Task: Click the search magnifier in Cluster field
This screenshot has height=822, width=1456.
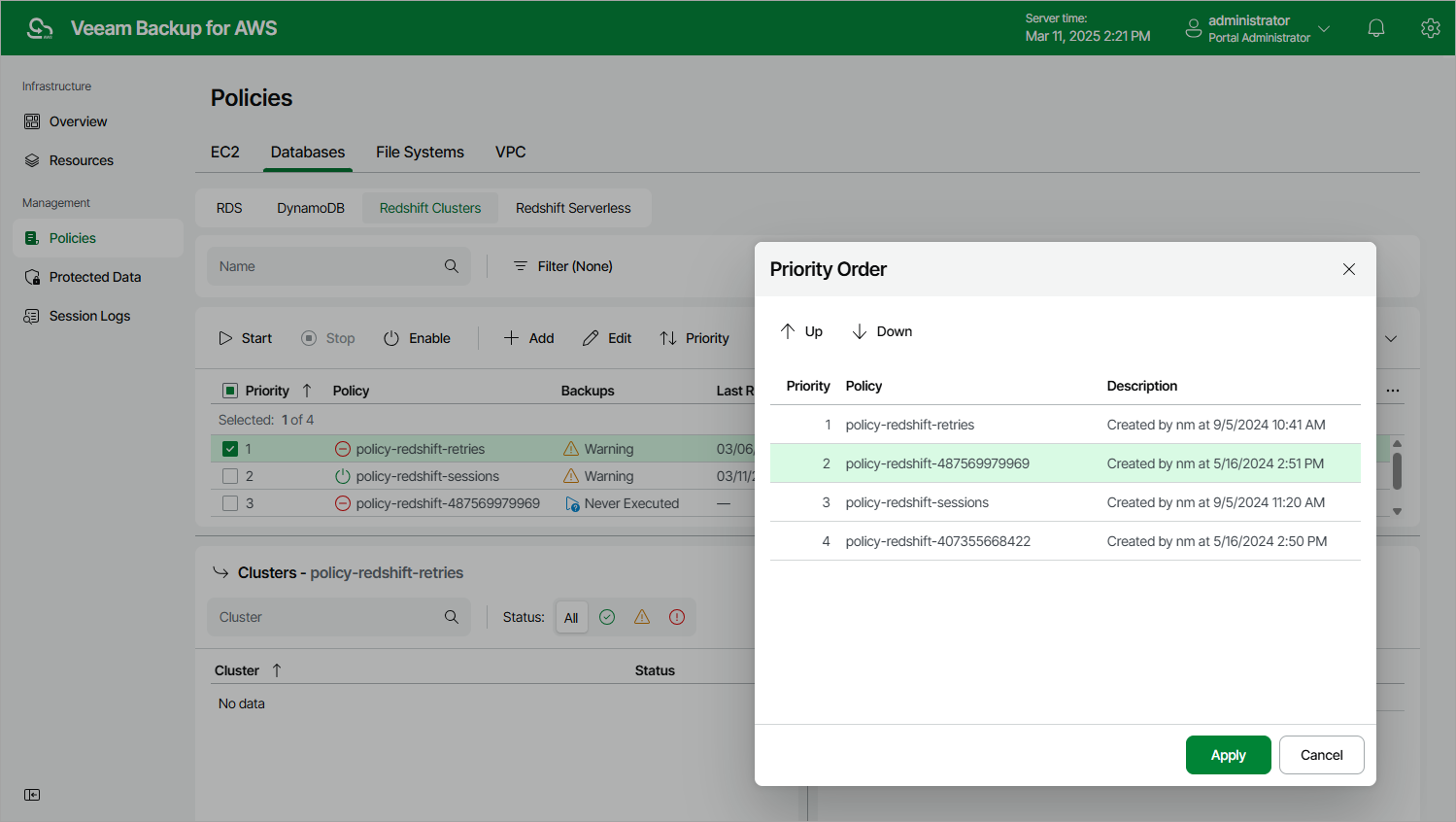Action: pyautogui.click(x=452, y=617)
